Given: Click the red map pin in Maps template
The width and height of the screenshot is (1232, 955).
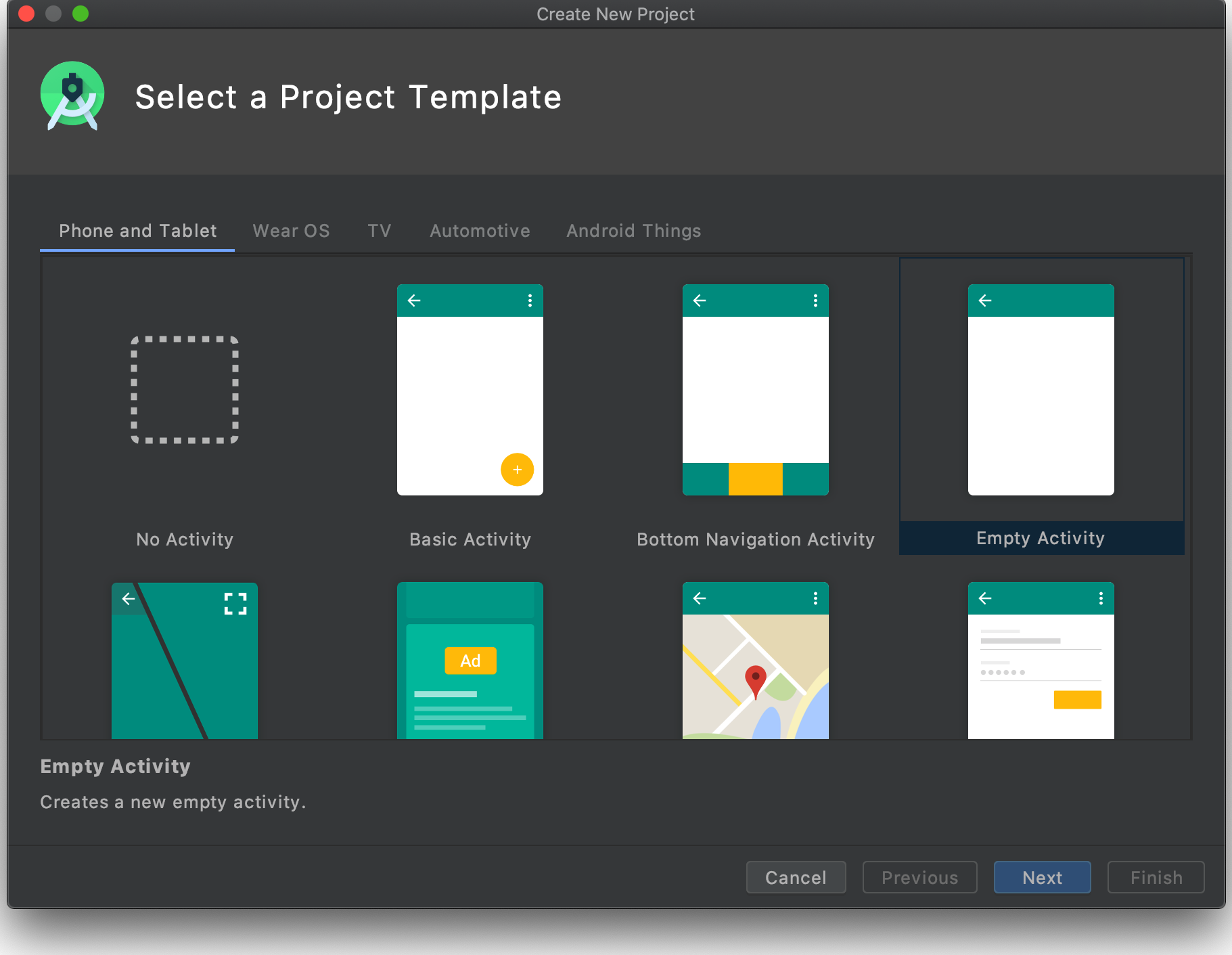Looking at the screenshot, I should (x=756, y=682).
